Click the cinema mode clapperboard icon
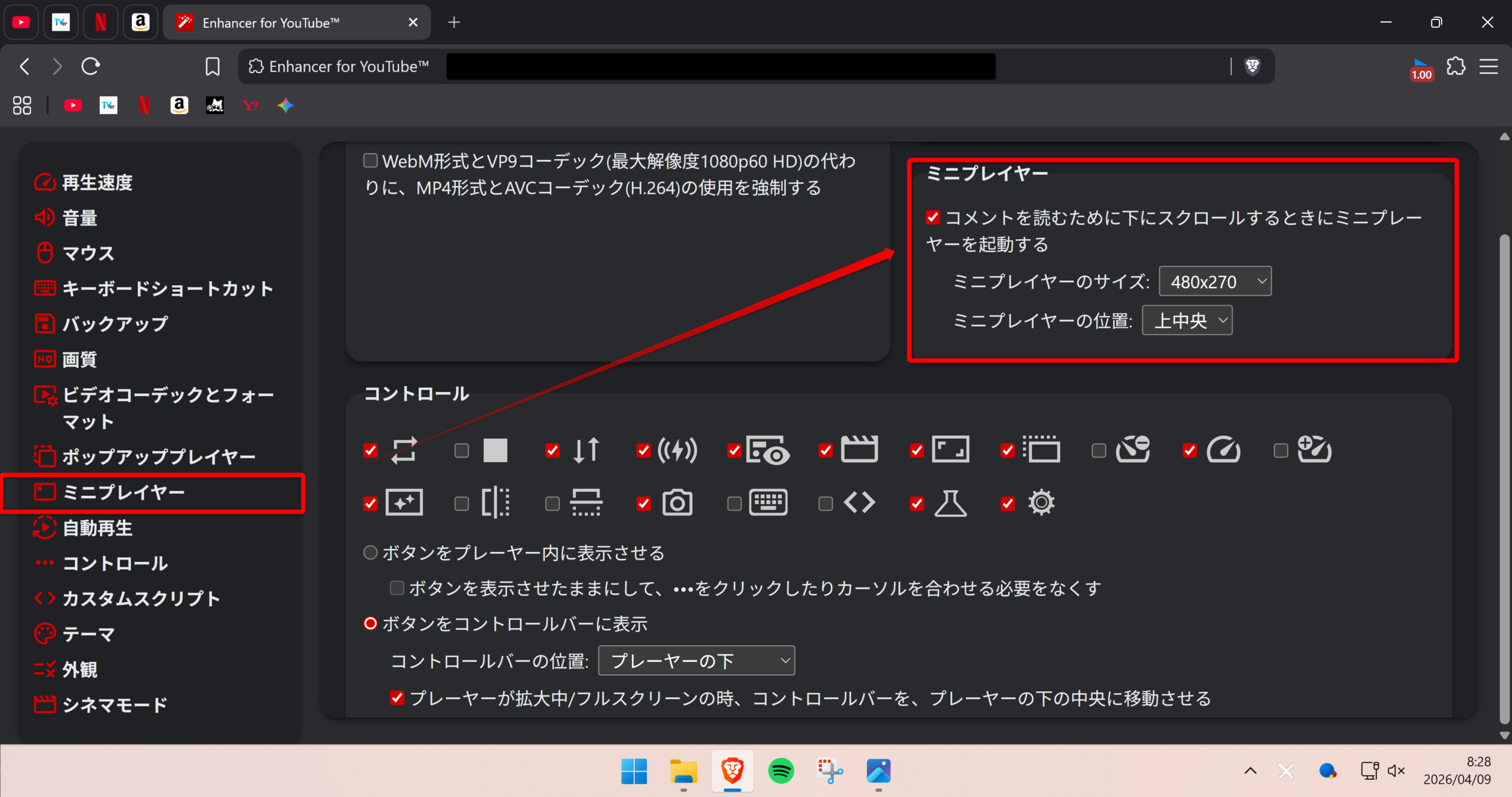Viewport: 1512px width, 797px height. coord(859,450)
